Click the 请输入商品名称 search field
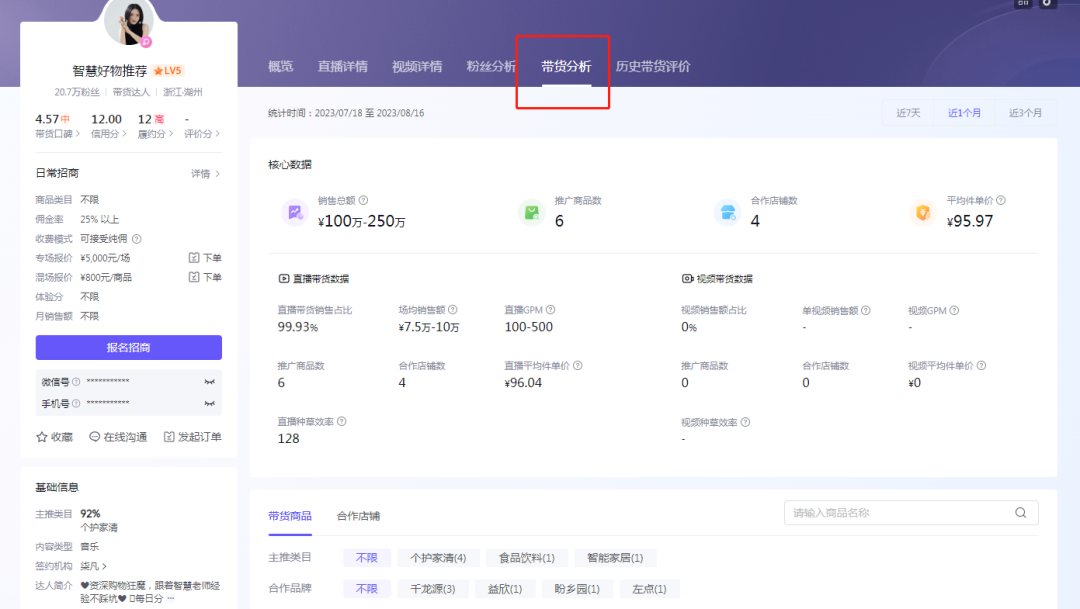The image size is (1080, 609). point(900,513)
